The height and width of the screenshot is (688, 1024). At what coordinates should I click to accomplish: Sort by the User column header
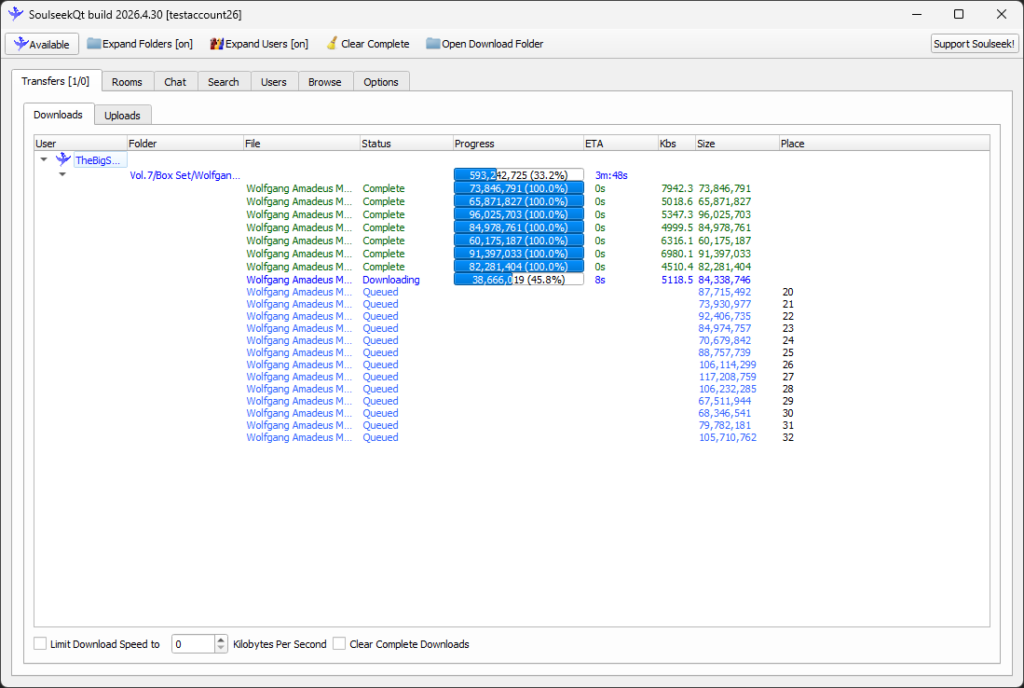(80, 143)
